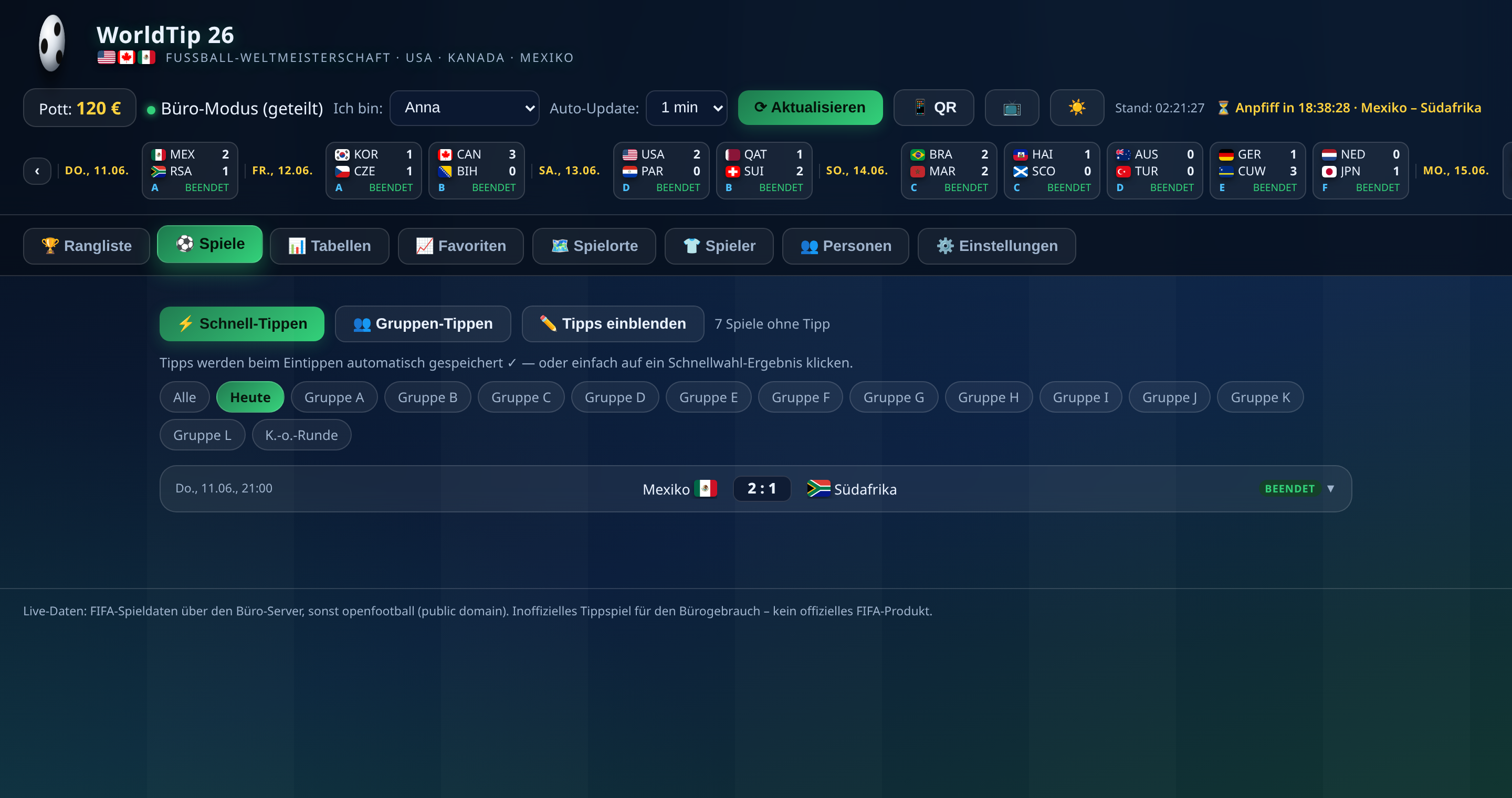Select the Heute filter chip
The width and height of the screenshot is (1512, 798).
(x=250, y=397)
